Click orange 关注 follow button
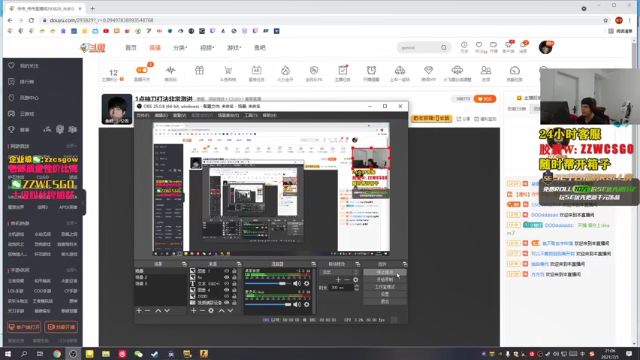 tap(484, 99)
